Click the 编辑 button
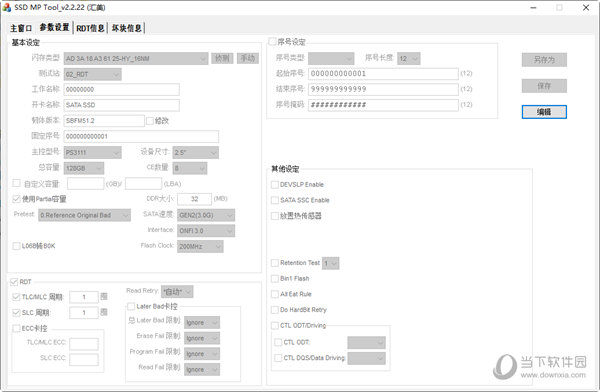 [x=544, y=112]
